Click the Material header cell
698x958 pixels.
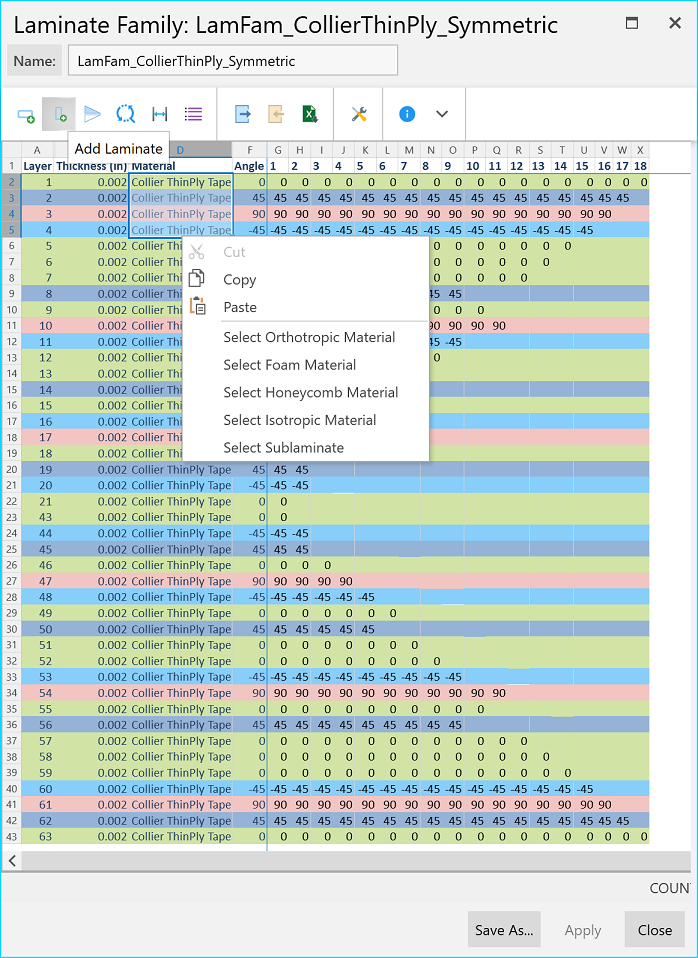point(181,166)
